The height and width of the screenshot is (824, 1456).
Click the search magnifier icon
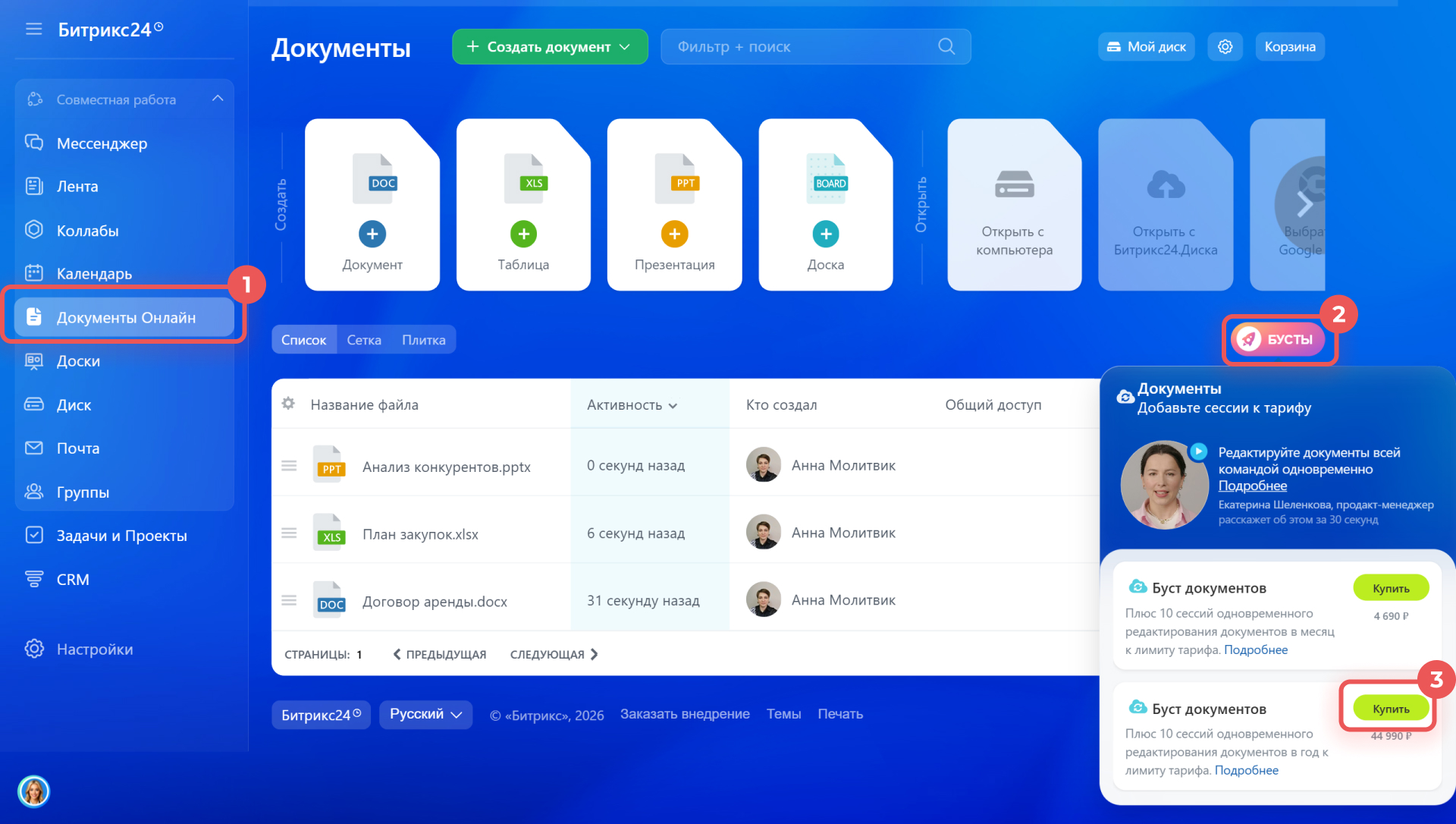pyautogui.click(x=946, y=47)
